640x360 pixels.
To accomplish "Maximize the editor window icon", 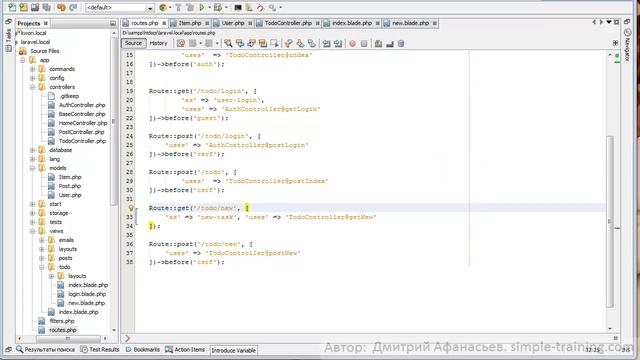I will (x=616, y=22).
